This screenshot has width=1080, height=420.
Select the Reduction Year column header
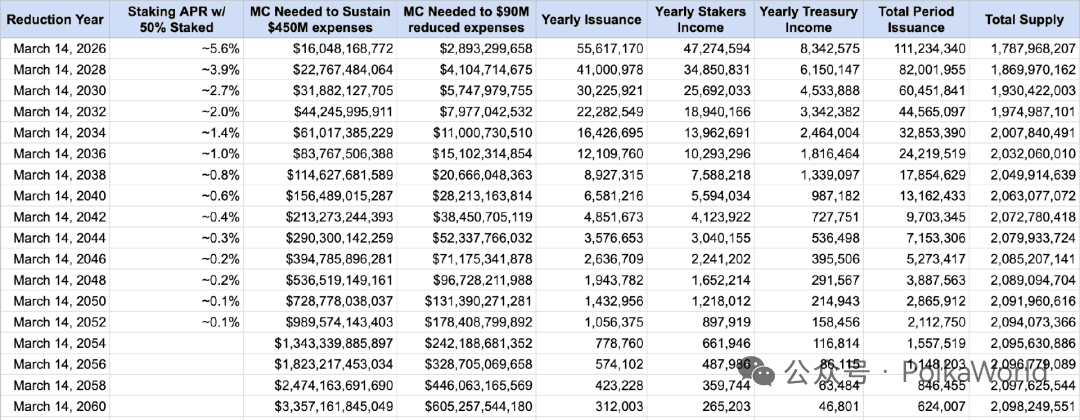point(55,19)
